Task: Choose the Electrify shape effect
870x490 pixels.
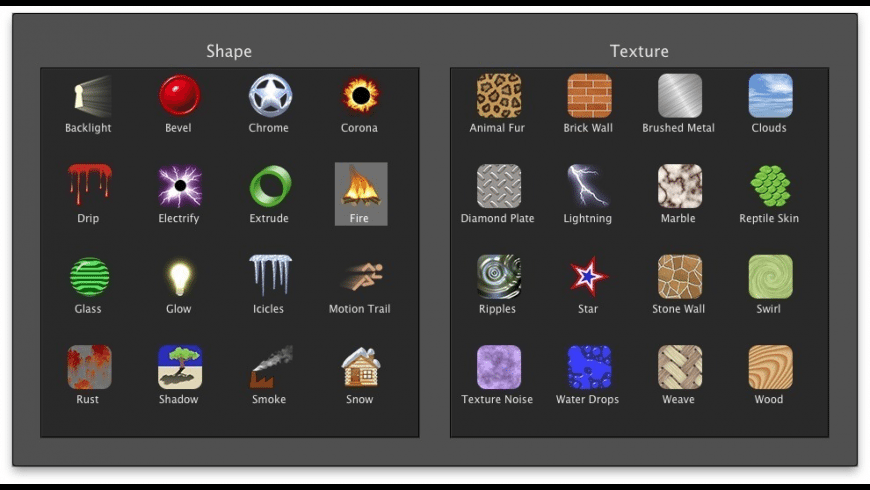Action: pos(180,186)
